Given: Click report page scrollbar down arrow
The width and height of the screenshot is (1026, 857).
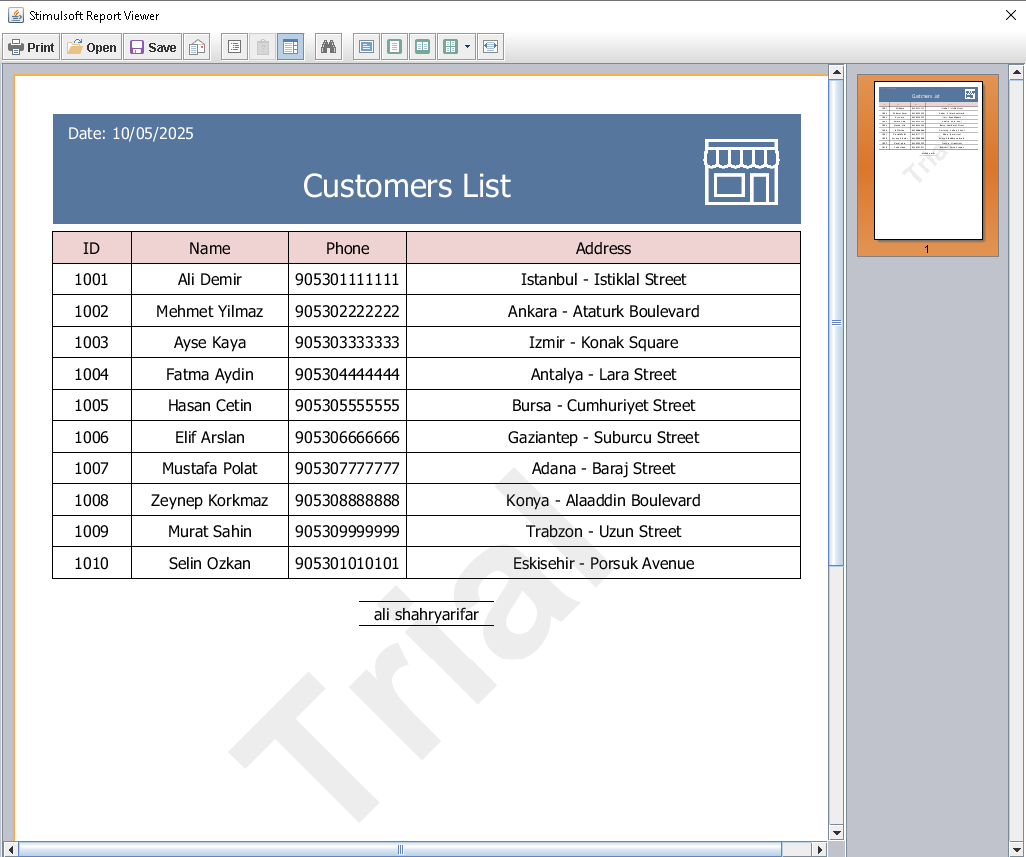Looking at the screenshot, I should (836, 833).
